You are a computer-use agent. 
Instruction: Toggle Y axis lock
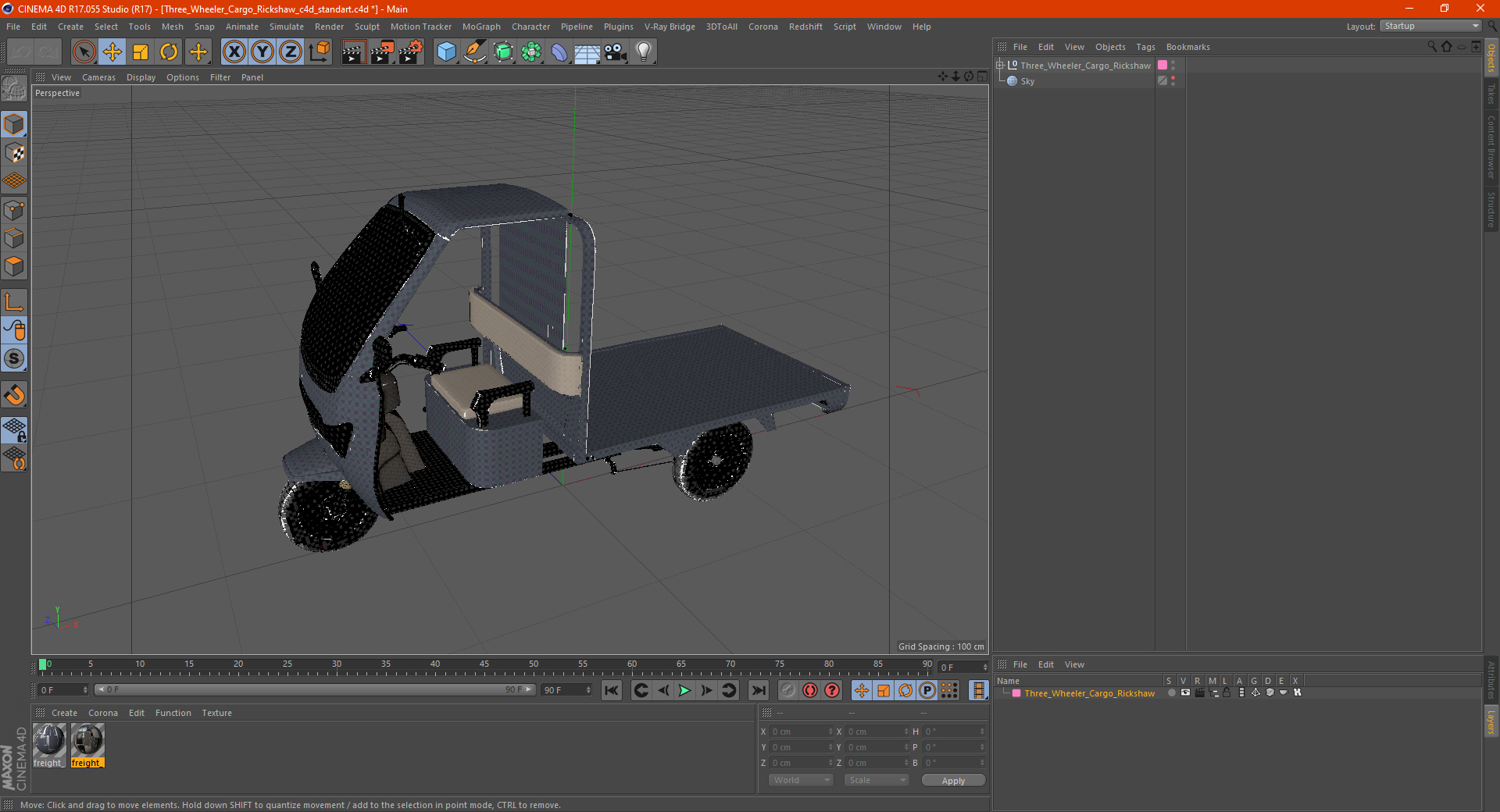[262, 52]
